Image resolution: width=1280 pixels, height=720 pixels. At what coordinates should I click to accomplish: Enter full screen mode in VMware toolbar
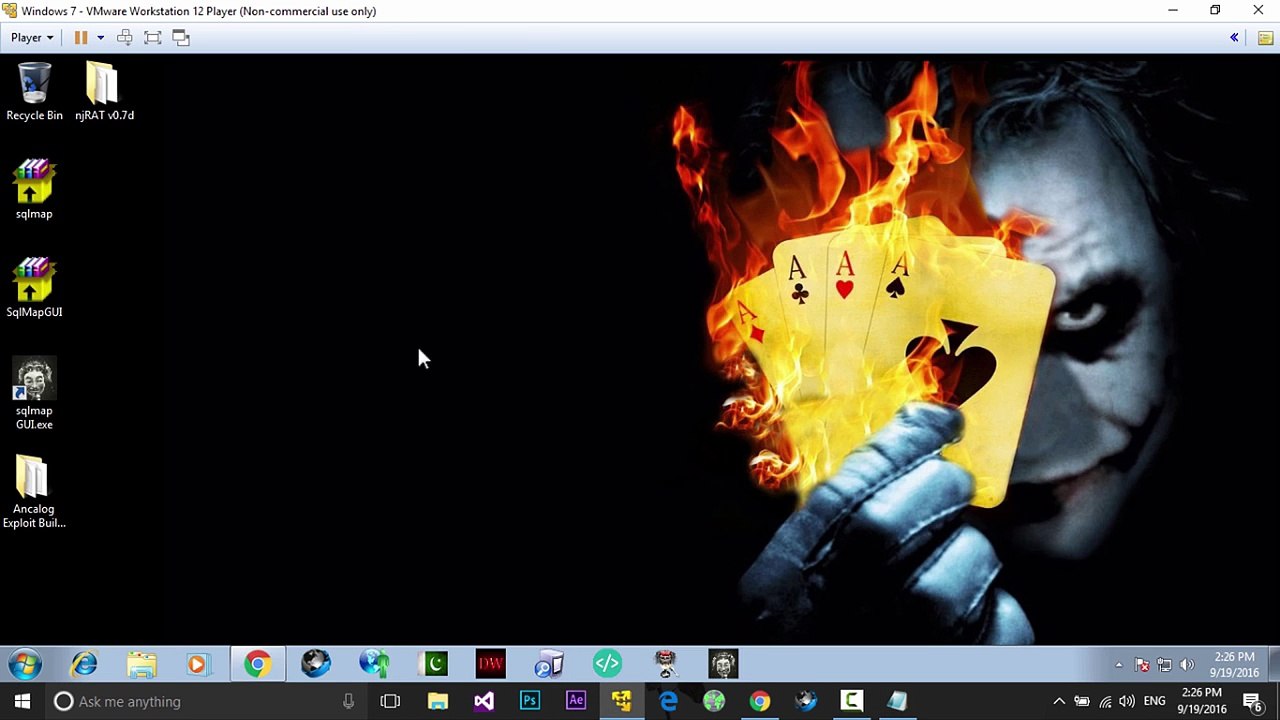point(153,37)
